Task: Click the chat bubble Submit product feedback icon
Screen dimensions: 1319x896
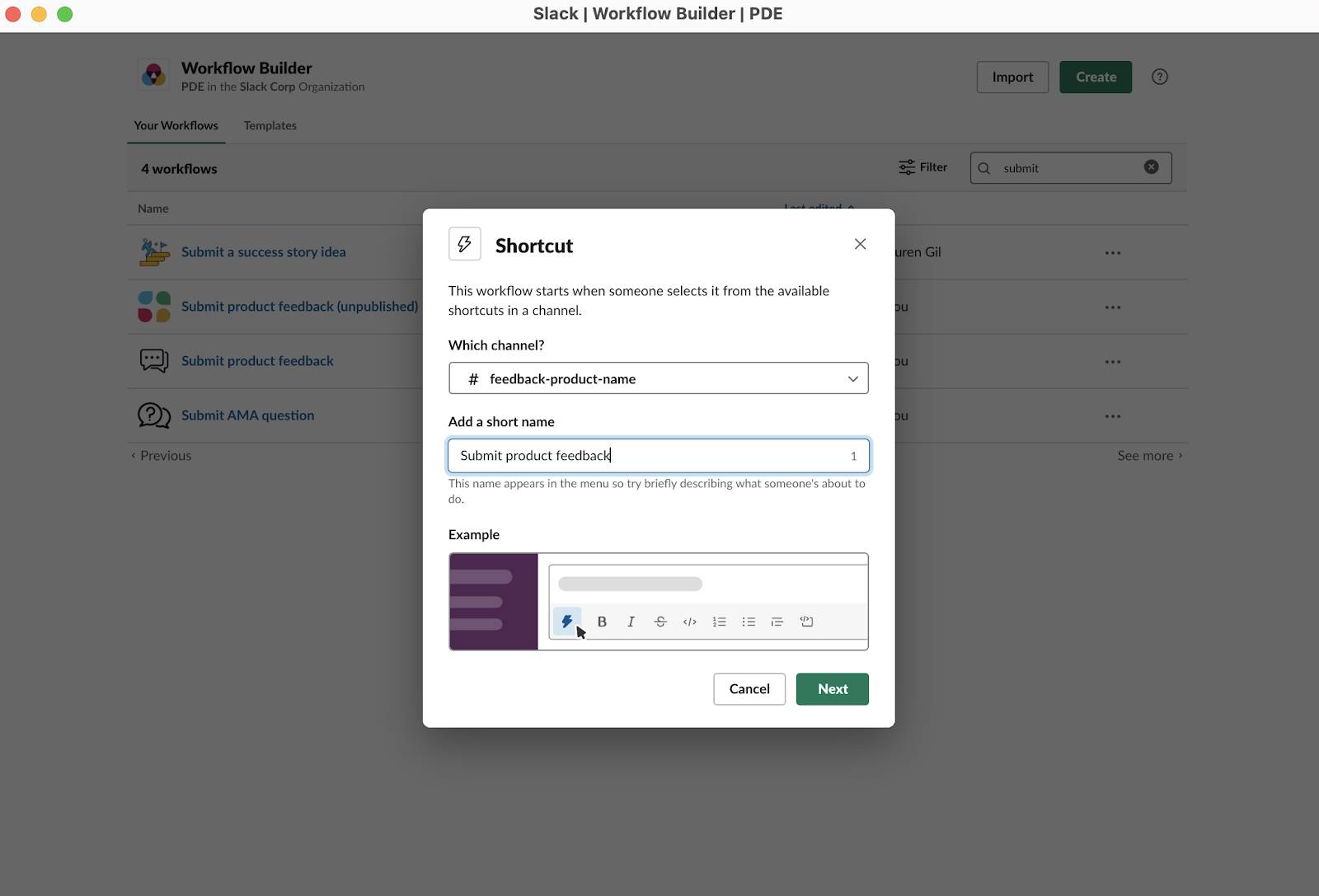Action: click(154, 361)
